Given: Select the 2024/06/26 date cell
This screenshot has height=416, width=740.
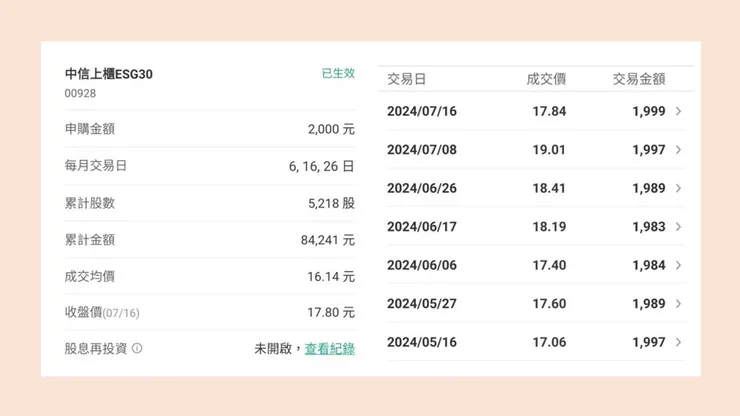Looking at the screenshot, I should (422, 188).
